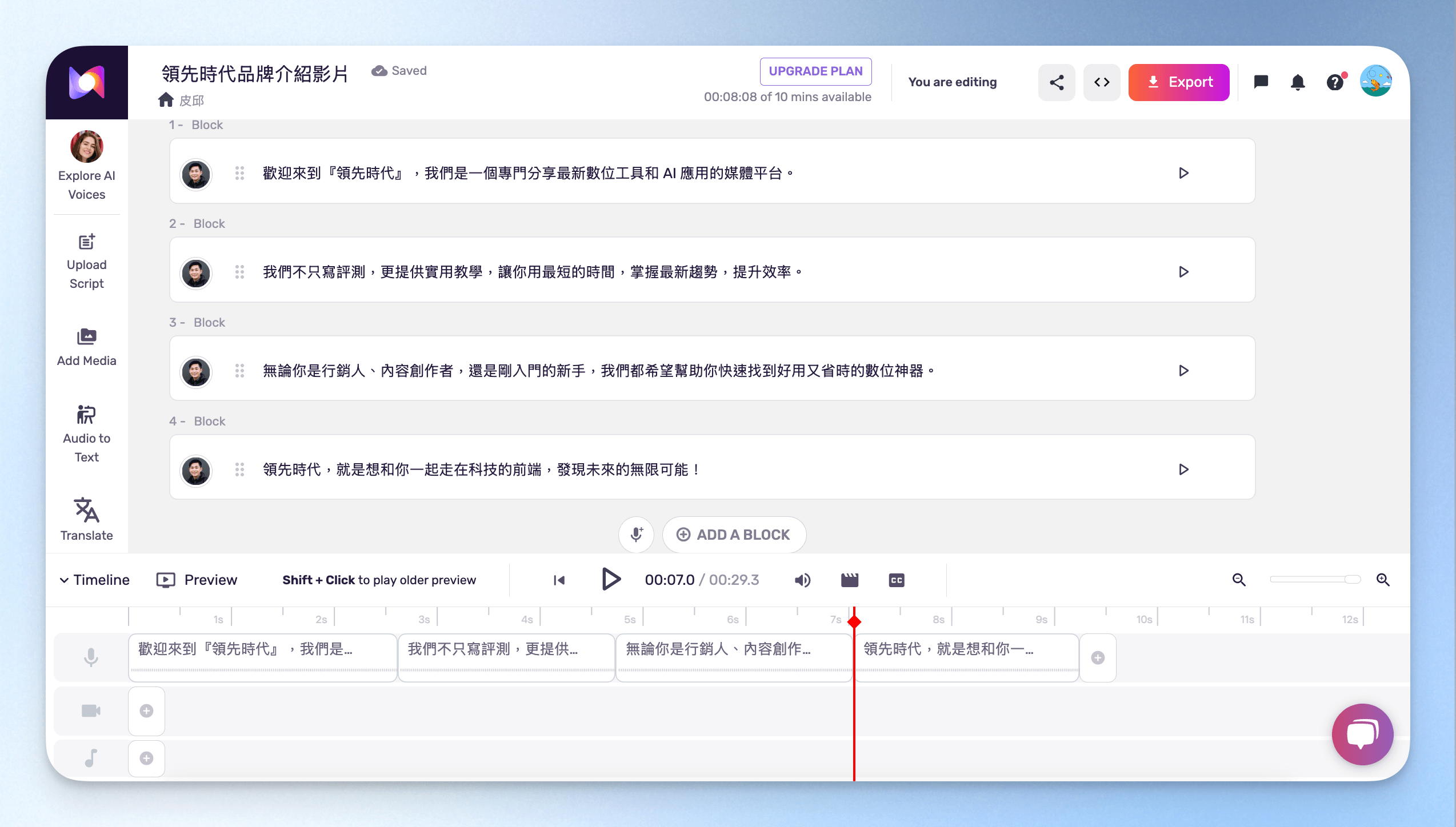Open the help question mark icon

[x=1335, y=82]
